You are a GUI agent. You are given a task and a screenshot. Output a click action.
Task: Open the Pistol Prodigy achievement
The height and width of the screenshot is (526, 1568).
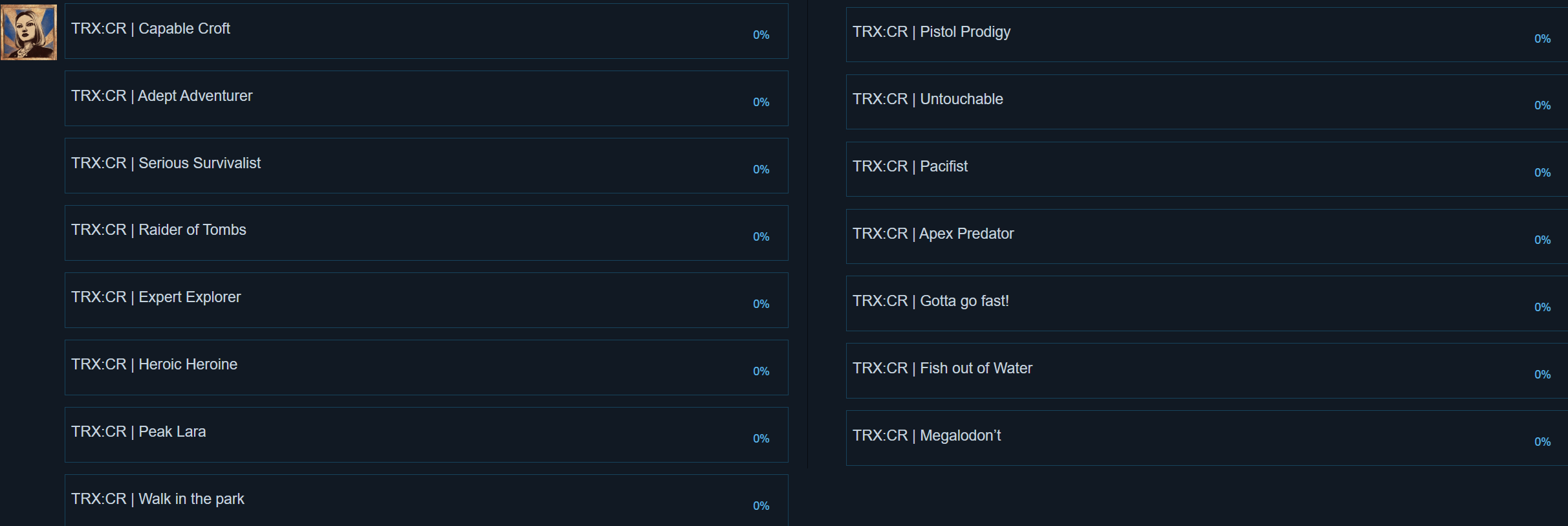point(931,32)
